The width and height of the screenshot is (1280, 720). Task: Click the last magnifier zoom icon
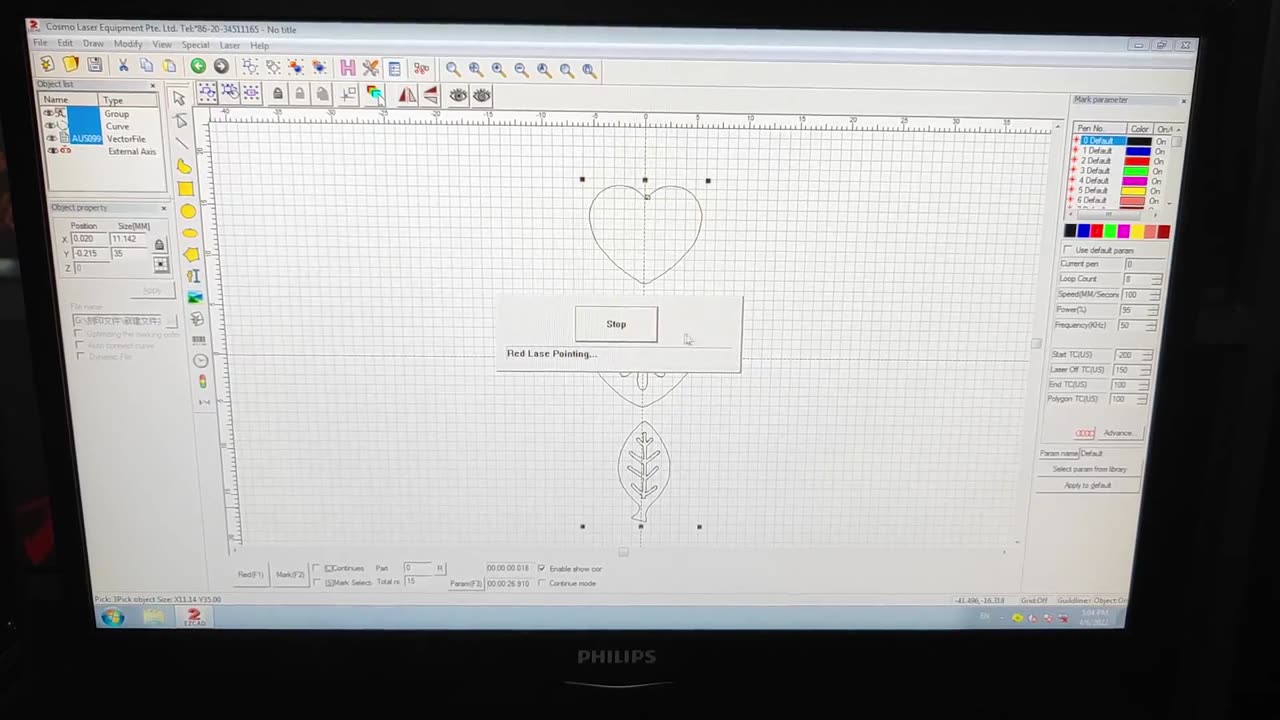[589, 70]
